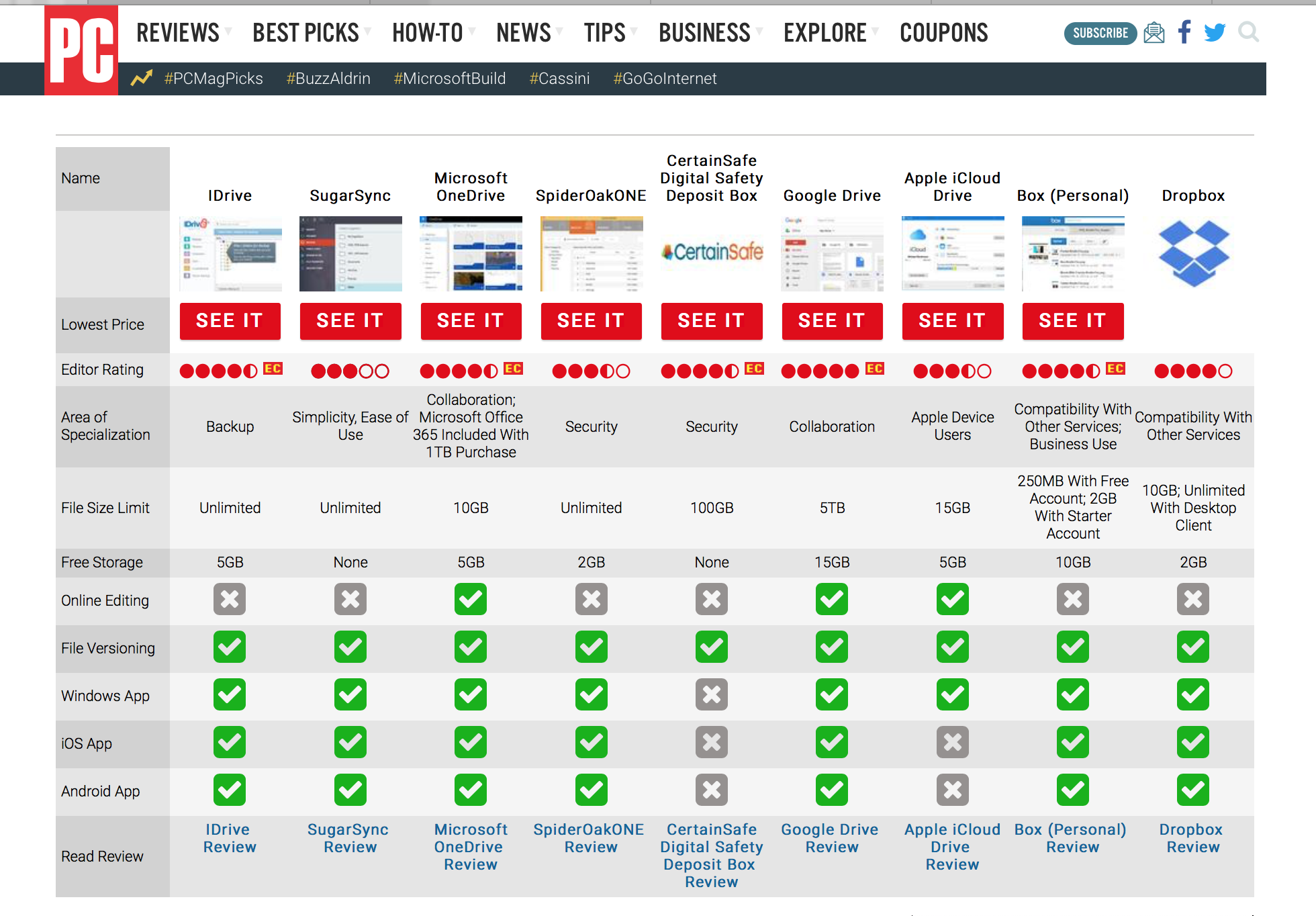Click OneDrive Online Editing checkmark
The image size is (1316, 916).
471,599
